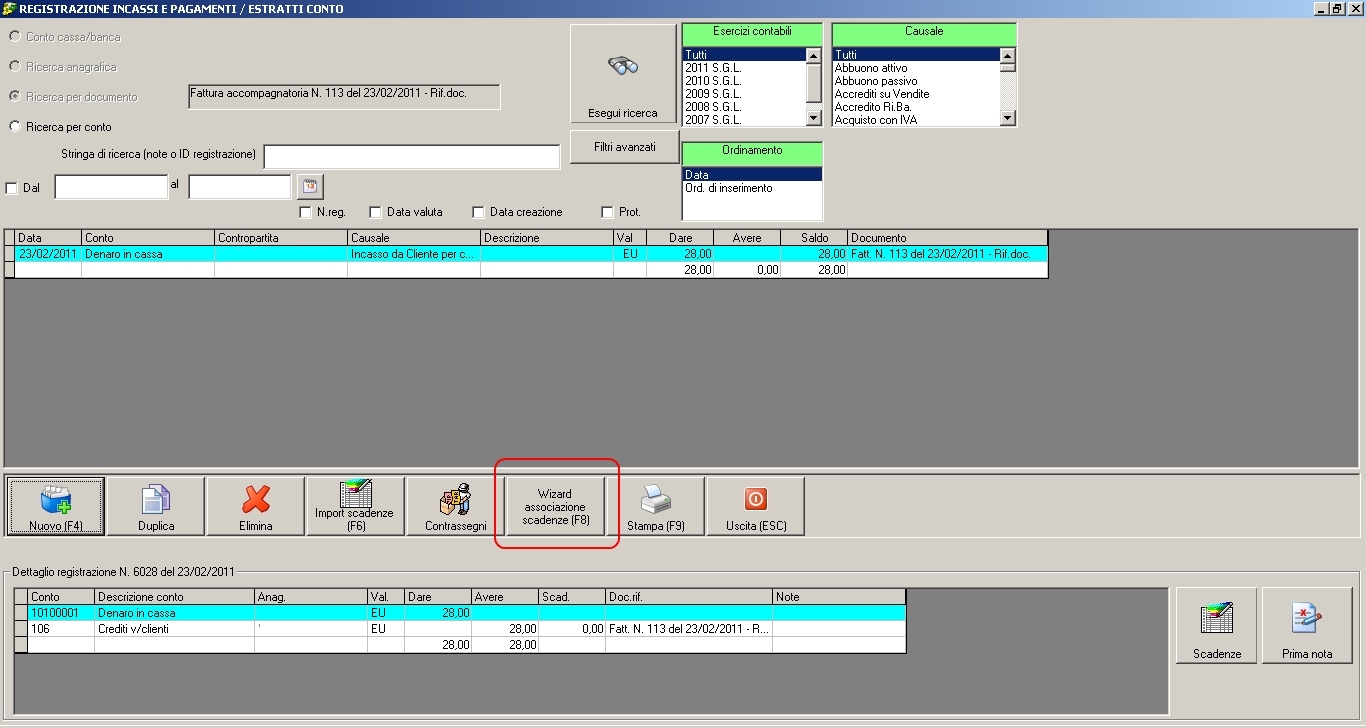
Task: Open Filtri avanzati
Action: point(624,147)
